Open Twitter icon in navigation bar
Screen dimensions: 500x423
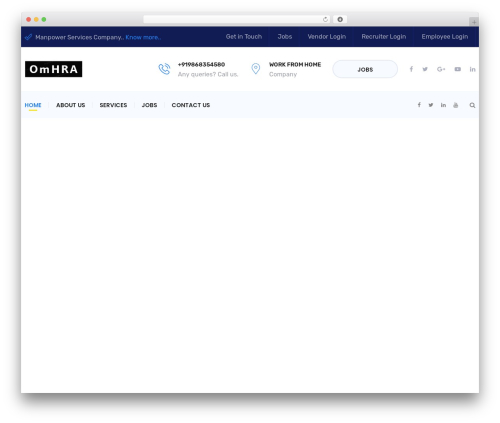(x=431, y=105)
